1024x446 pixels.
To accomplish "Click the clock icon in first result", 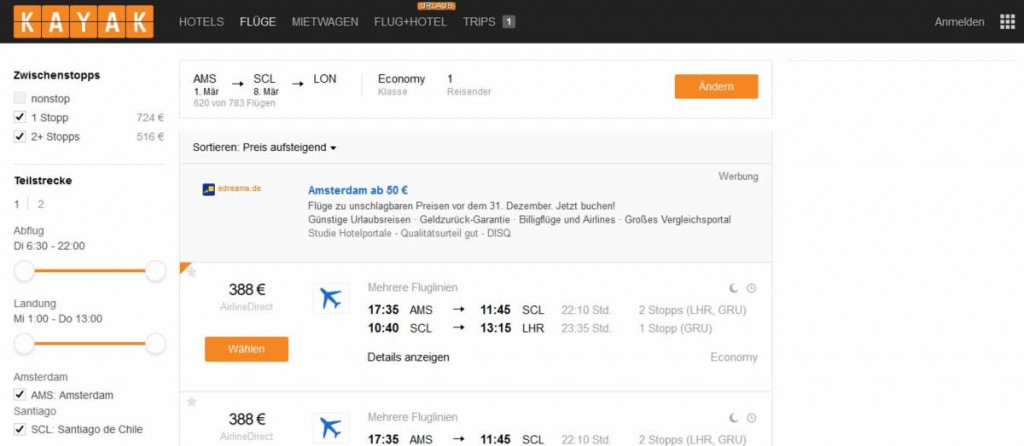I will click(752, 289).
